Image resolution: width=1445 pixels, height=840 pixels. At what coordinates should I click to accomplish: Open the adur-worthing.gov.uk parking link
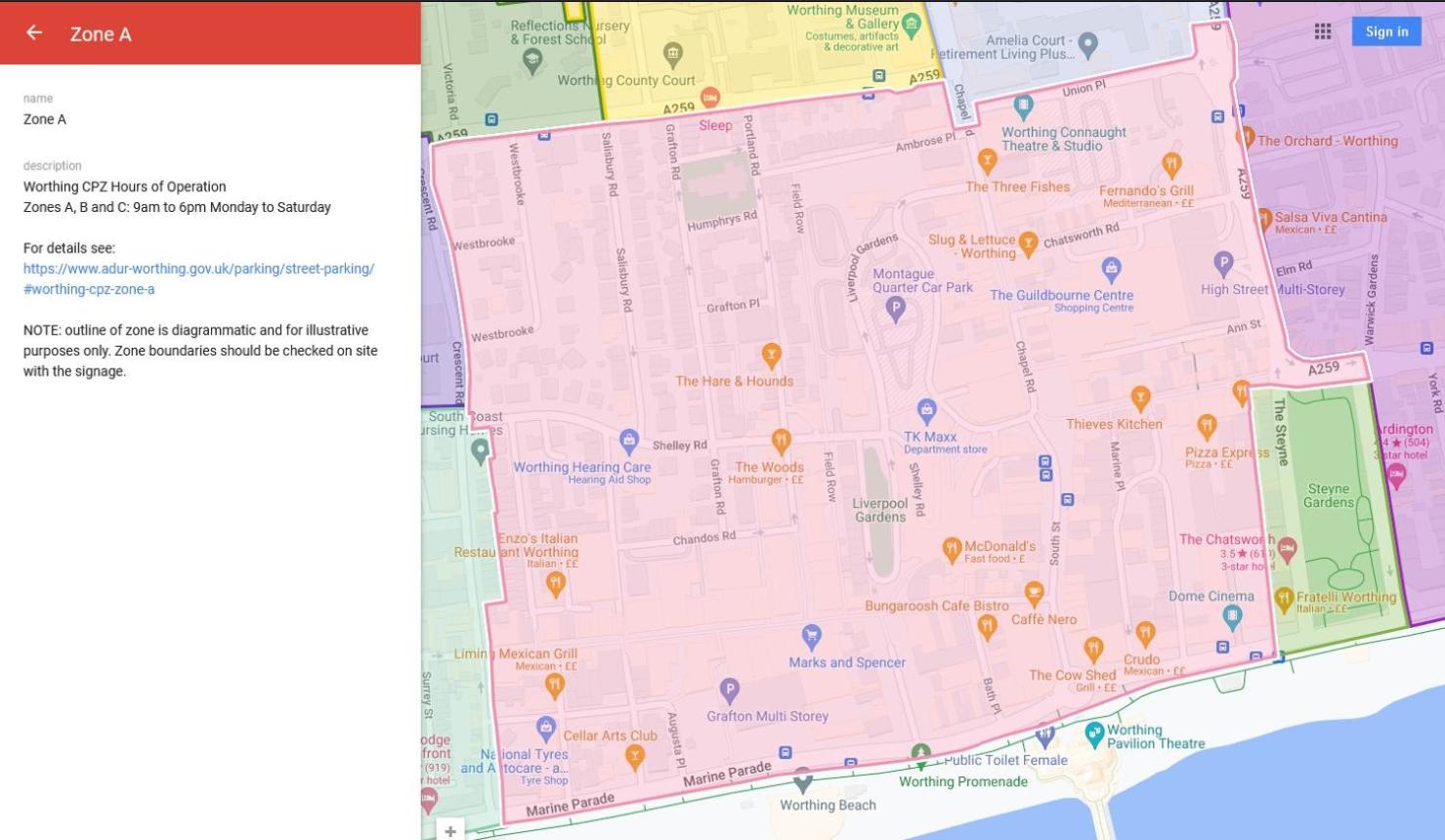(x=198, y=278)
